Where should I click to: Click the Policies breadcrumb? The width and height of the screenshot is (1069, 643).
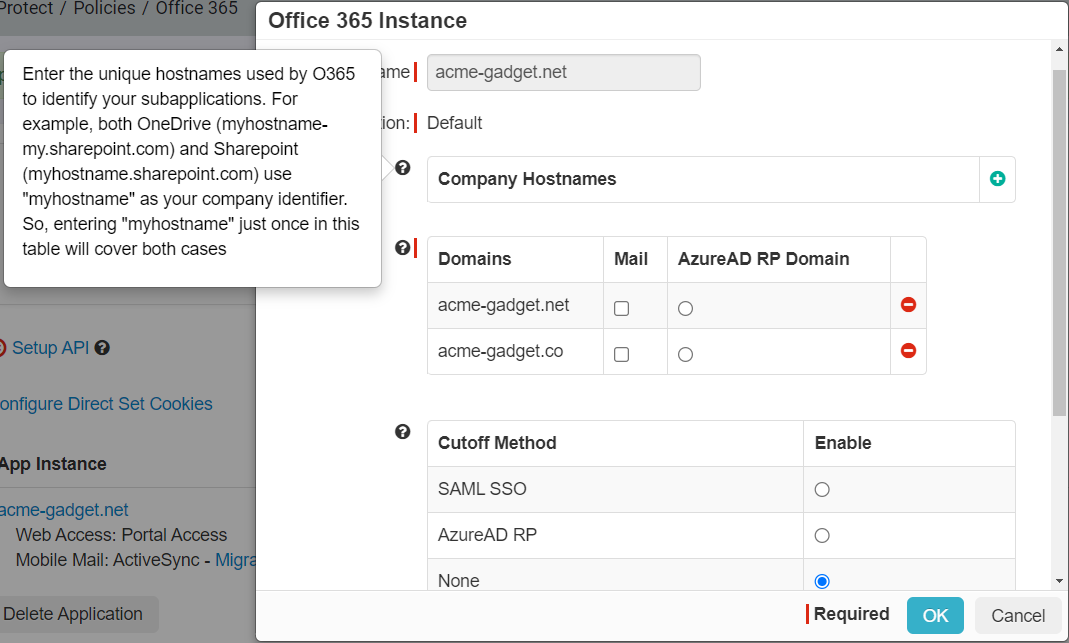point(104,8)
